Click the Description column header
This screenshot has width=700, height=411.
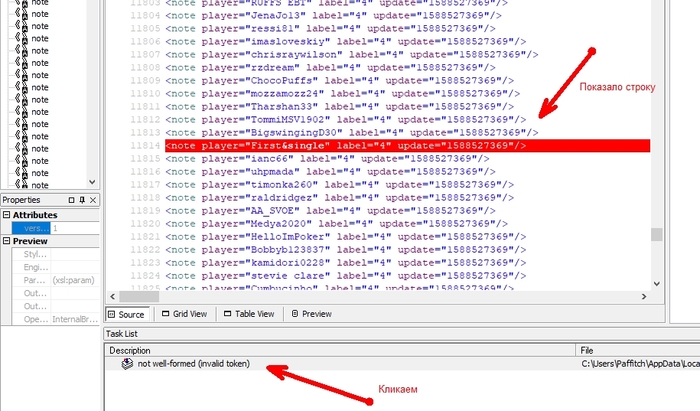(x=340, y=350)
